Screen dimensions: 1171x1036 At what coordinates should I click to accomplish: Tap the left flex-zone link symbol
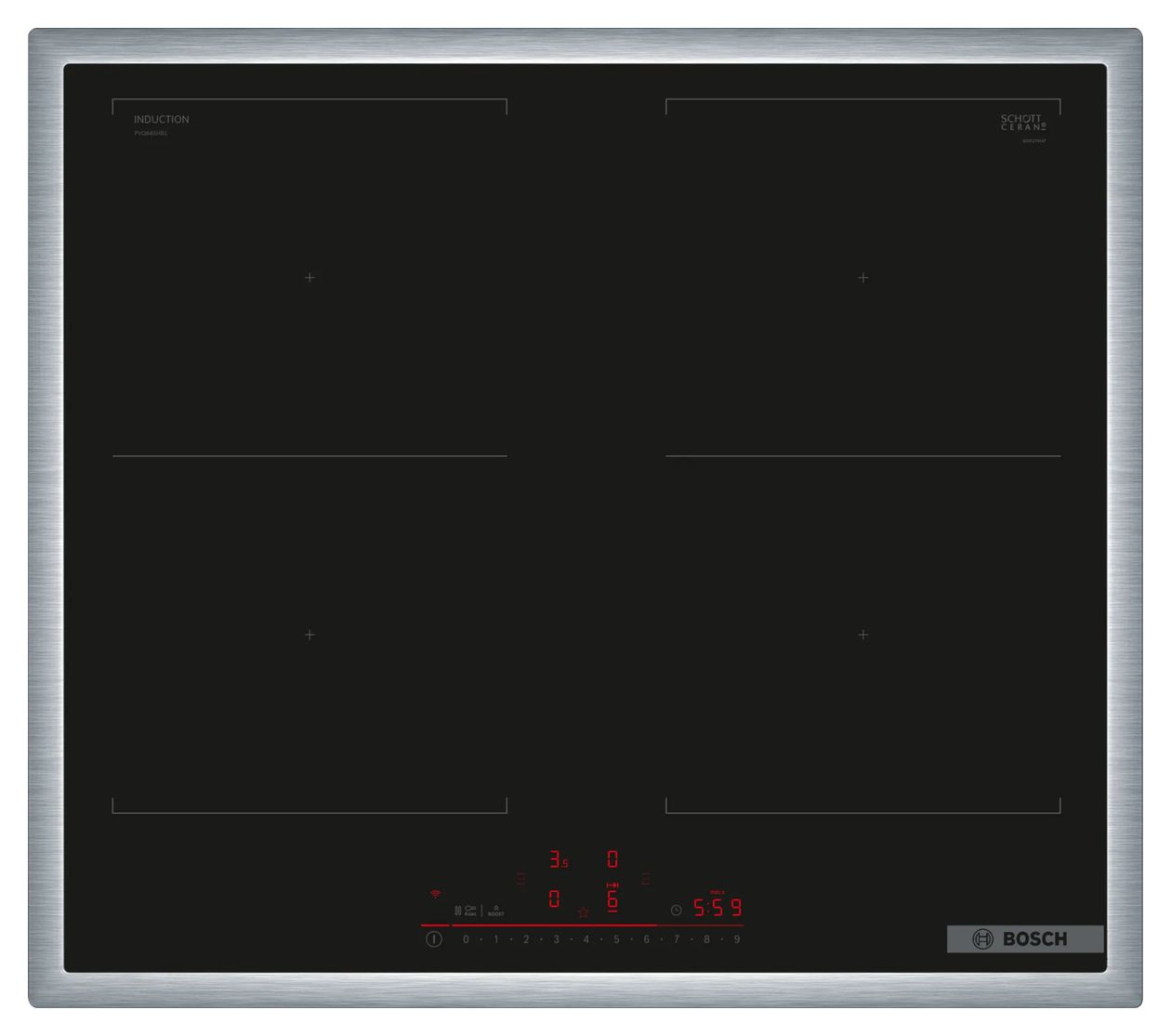click(521, 879)
